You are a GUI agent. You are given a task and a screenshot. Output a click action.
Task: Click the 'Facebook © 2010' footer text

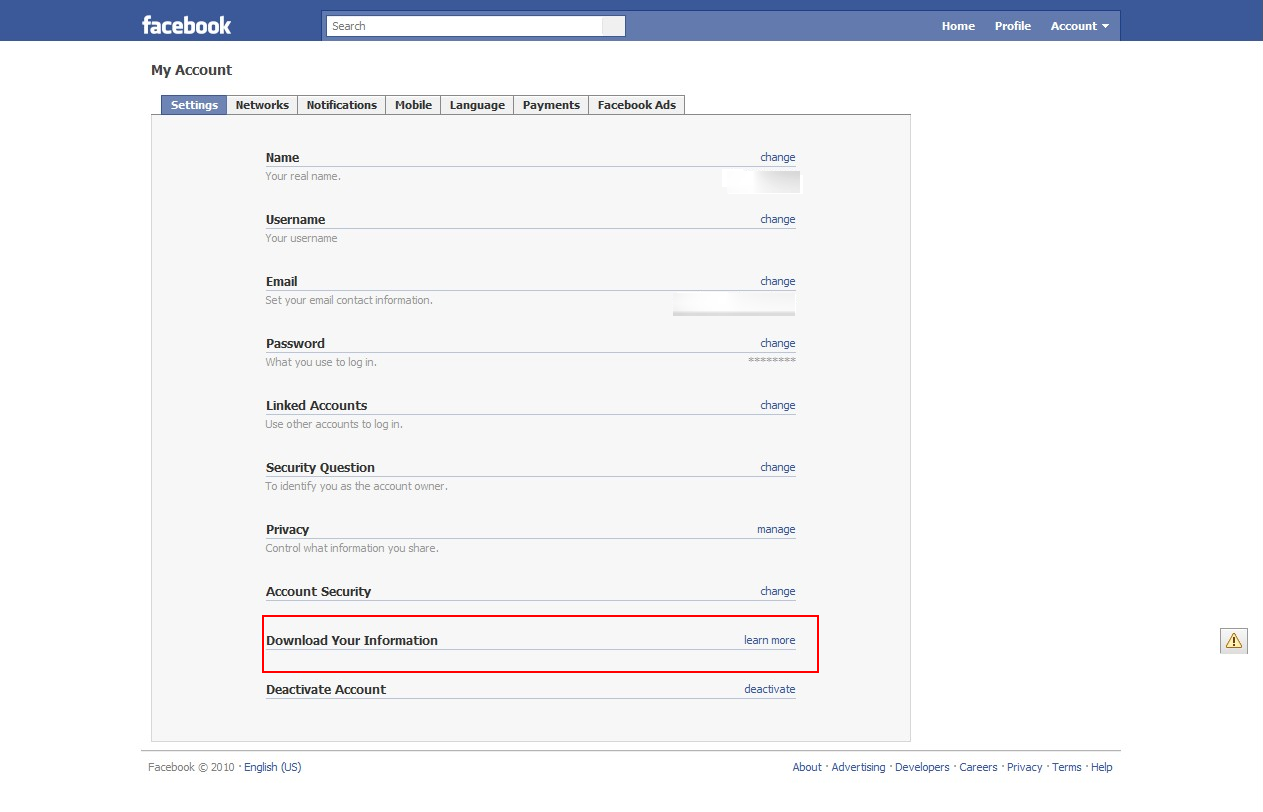tap(191, 767)
